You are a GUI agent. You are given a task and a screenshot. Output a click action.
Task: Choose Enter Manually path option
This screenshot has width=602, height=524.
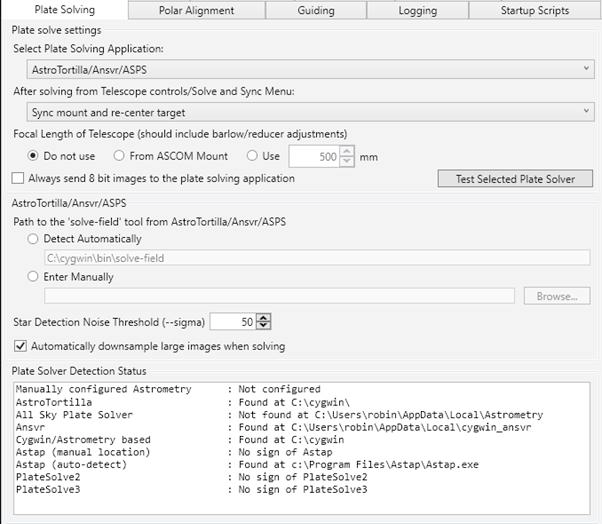click(35, 277)
